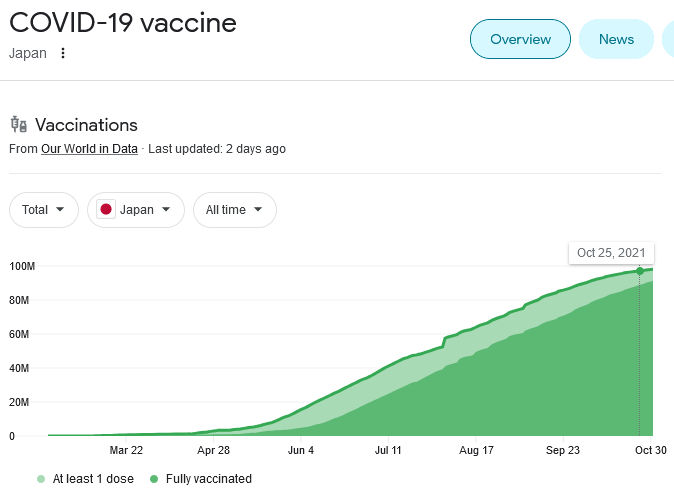Click the 100M label on the y-axis
The image size is (674, 498).
coord(22,266)
